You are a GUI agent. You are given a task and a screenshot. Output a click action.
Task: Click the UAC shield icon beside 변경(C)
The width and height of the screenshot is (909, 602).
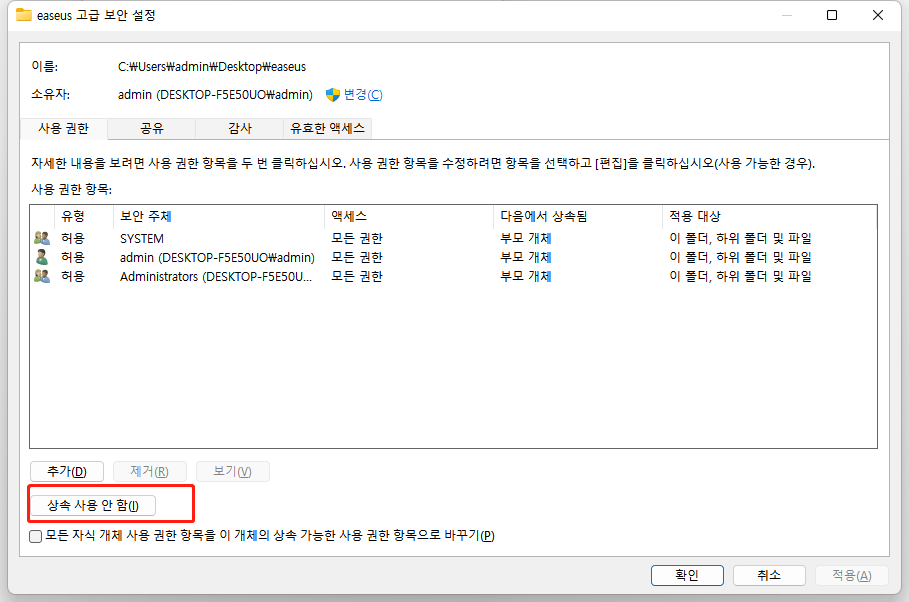click(x=331, y=94)
